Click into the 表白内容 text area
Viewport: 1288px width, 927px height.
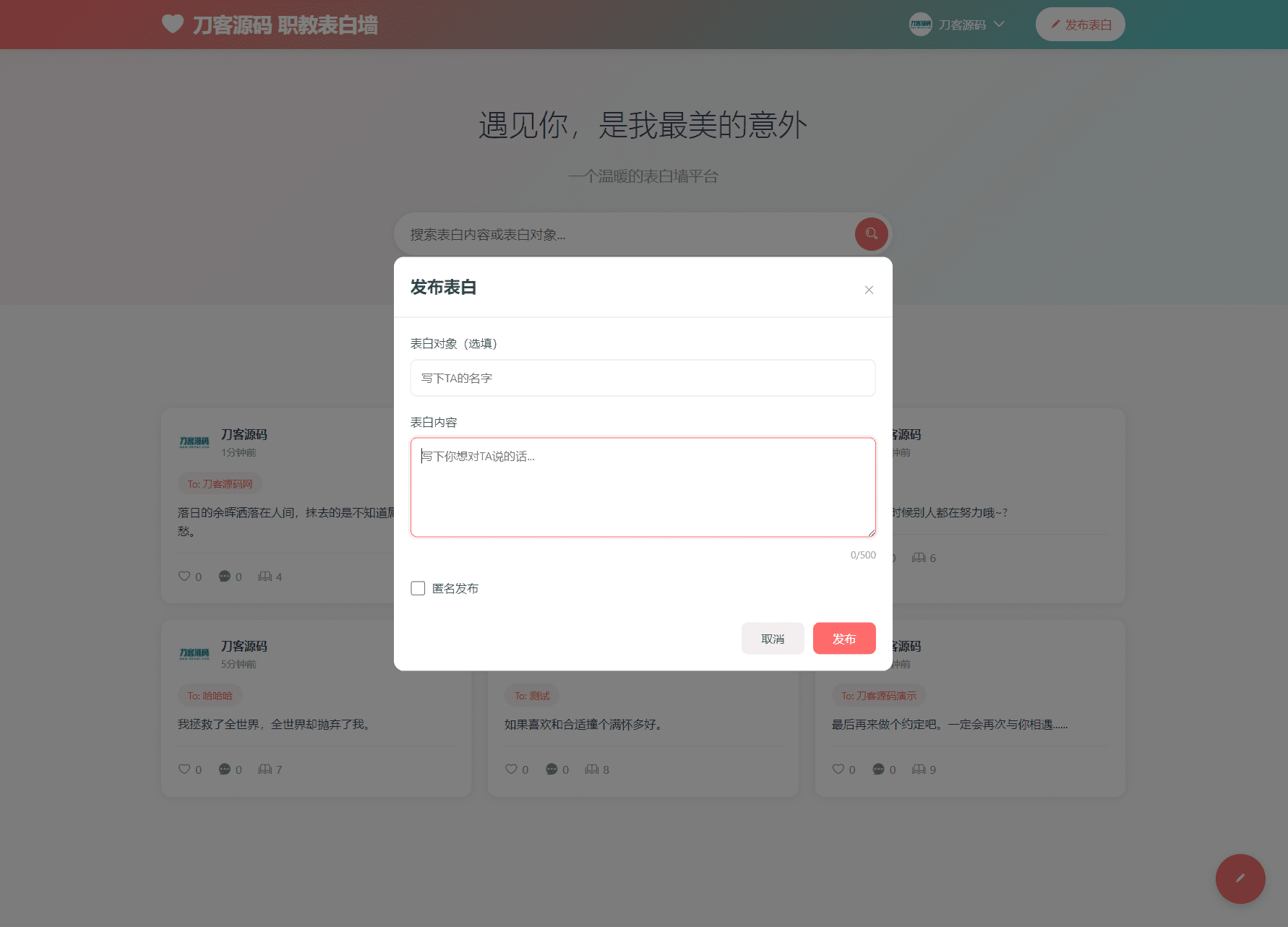[643, 487]
